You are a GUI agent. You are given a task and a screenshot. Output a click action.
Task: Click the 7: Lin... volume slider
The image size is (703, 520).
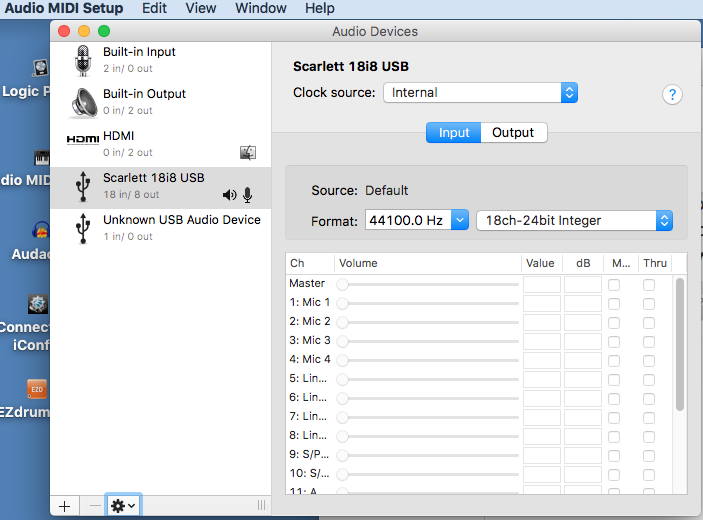tap(428, 417)
